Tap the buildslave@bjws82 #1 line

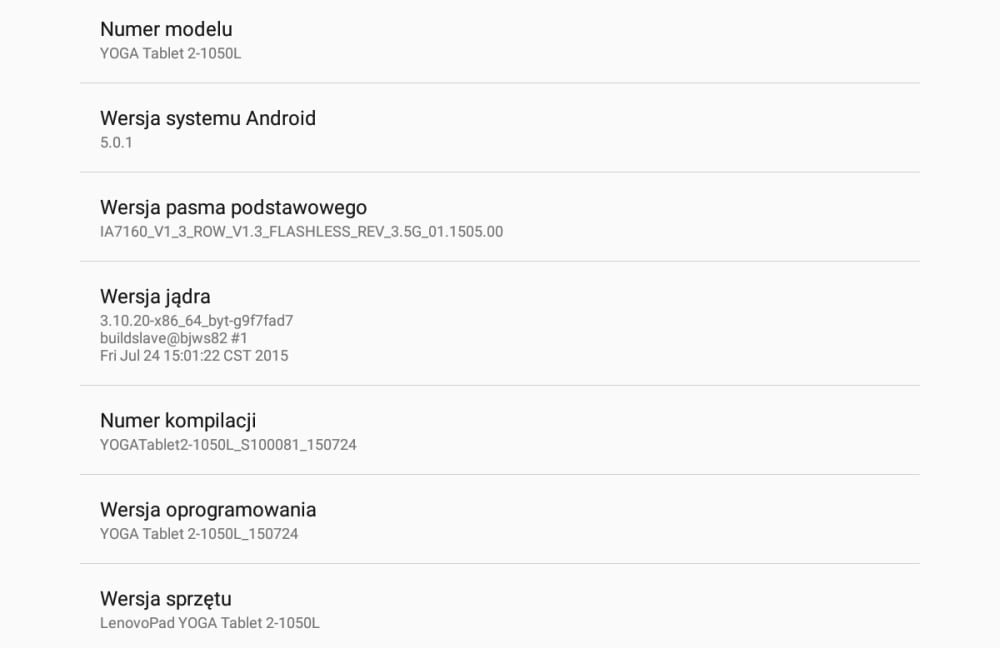pos(173,338)
